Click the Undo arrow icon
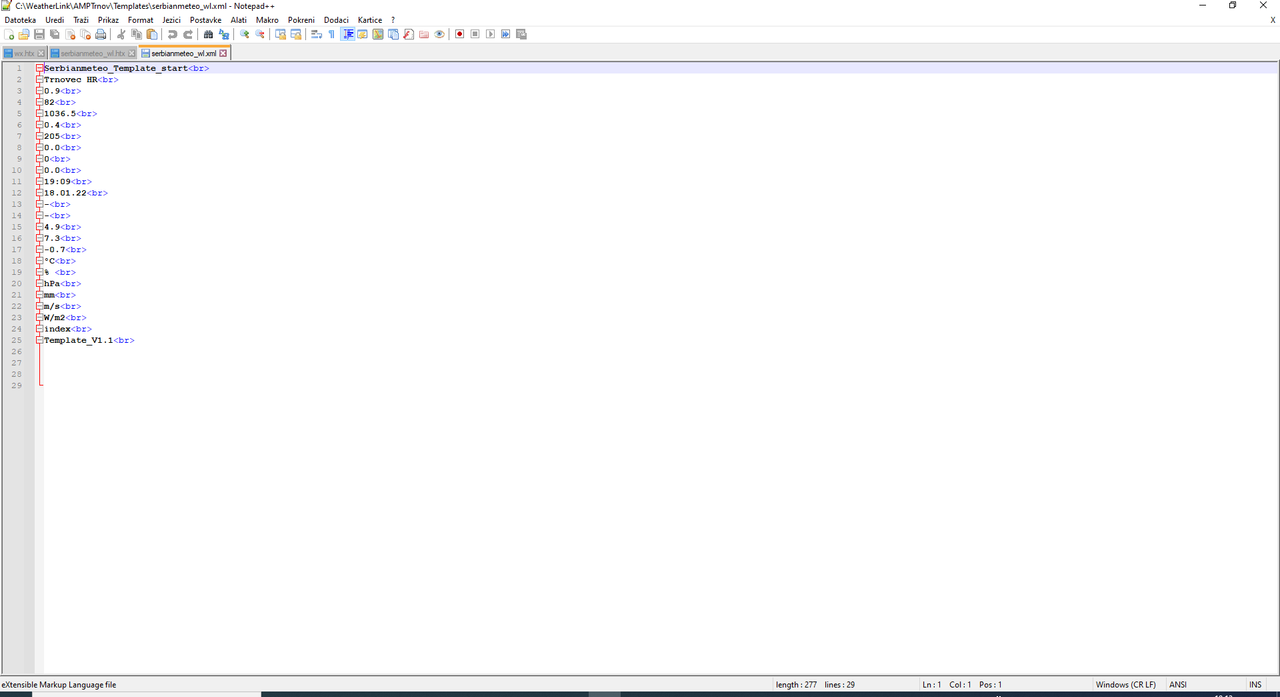1280x697 pixels. click(172, 34)
